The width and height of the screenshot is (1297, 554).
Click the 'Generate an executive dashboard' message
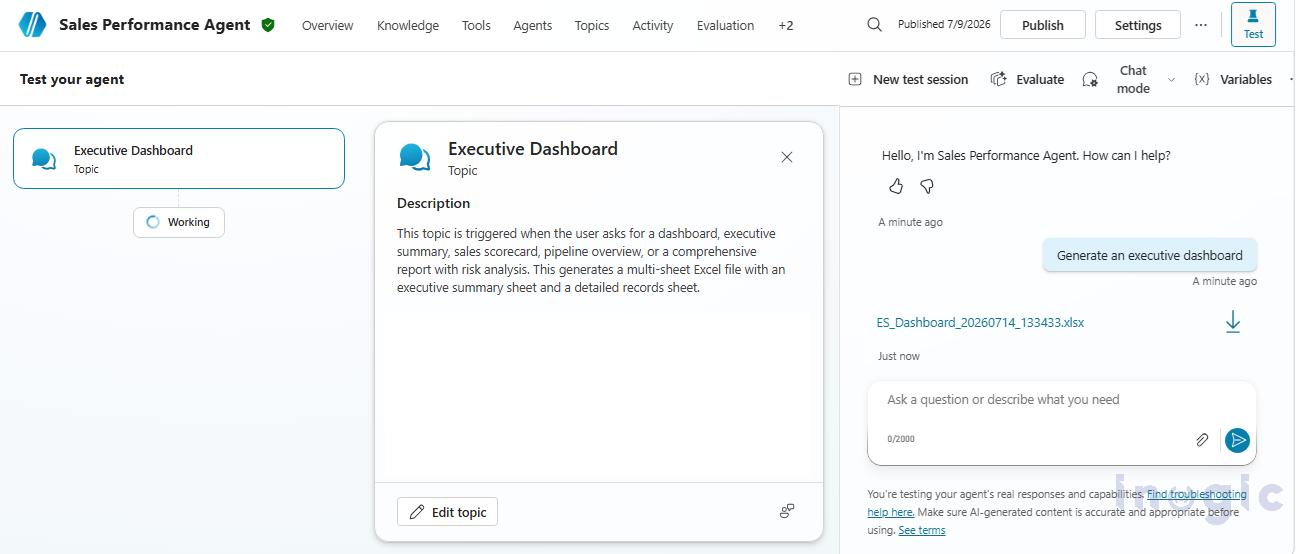pyautogui.click(x=1150, y=255)
